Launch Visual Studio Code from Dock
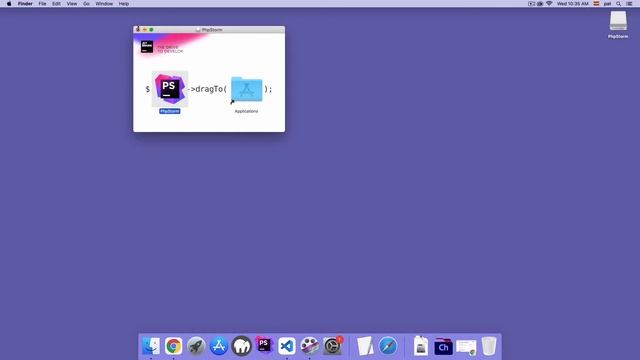Viewport: 640px width, 360px height. click(287, 346)
